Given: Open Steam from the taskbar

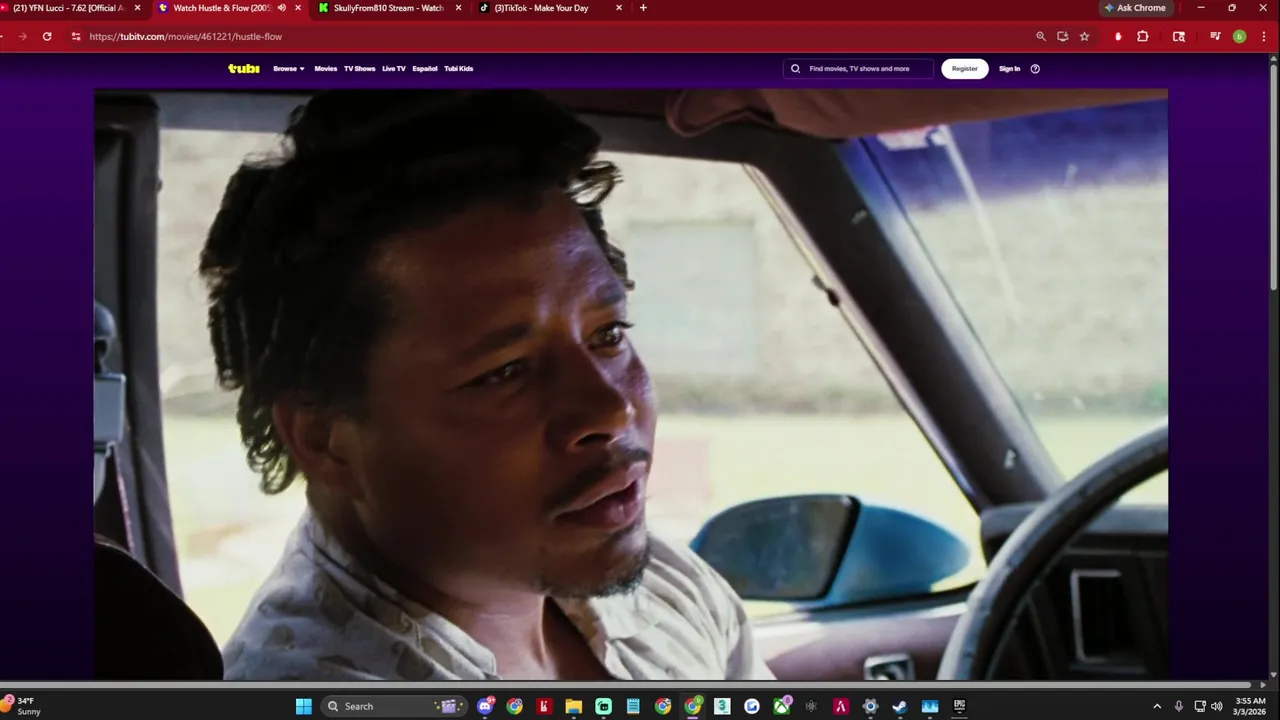Looking at the screenshot, I should point(900,706).
